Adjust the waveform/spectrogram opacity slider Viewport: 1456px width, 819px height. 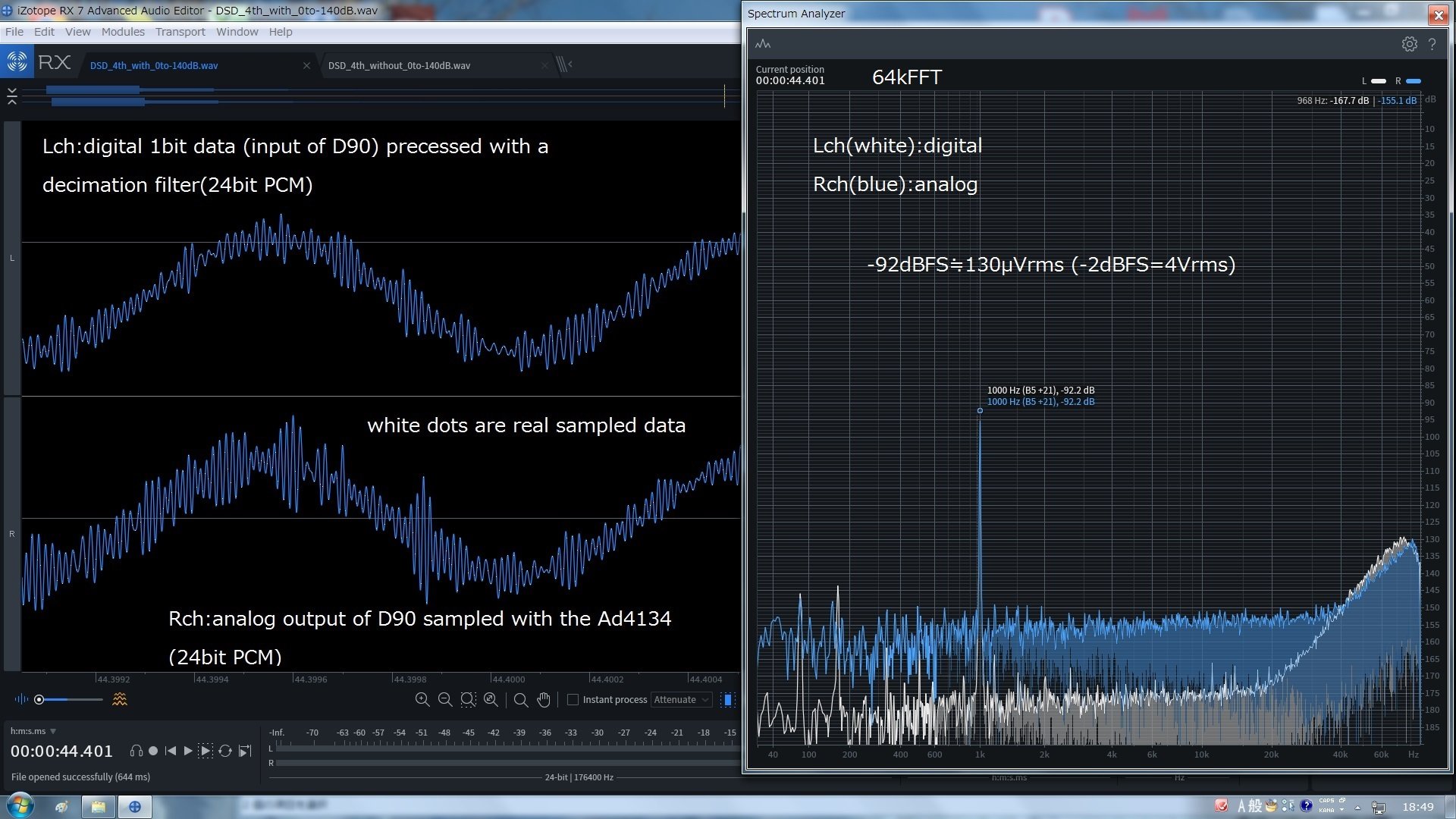[70, 699]
